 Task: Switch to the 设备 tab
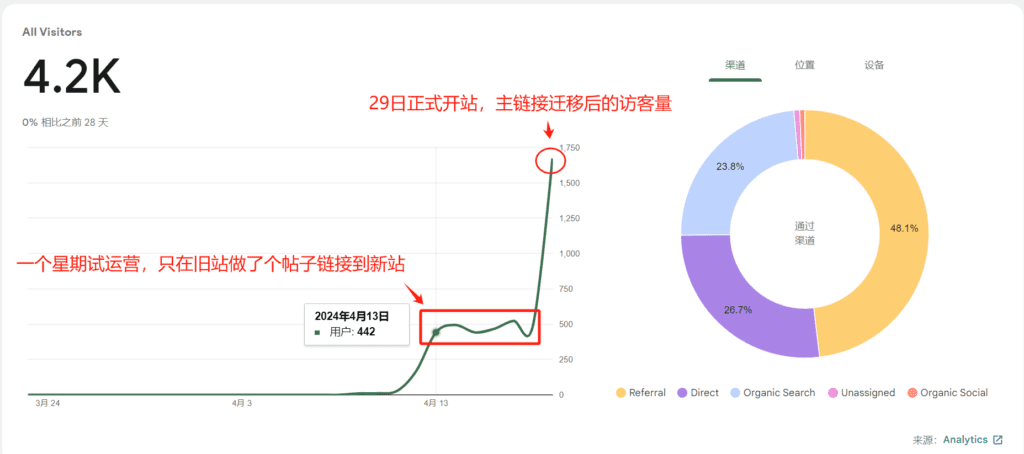[x=874, y=65]
